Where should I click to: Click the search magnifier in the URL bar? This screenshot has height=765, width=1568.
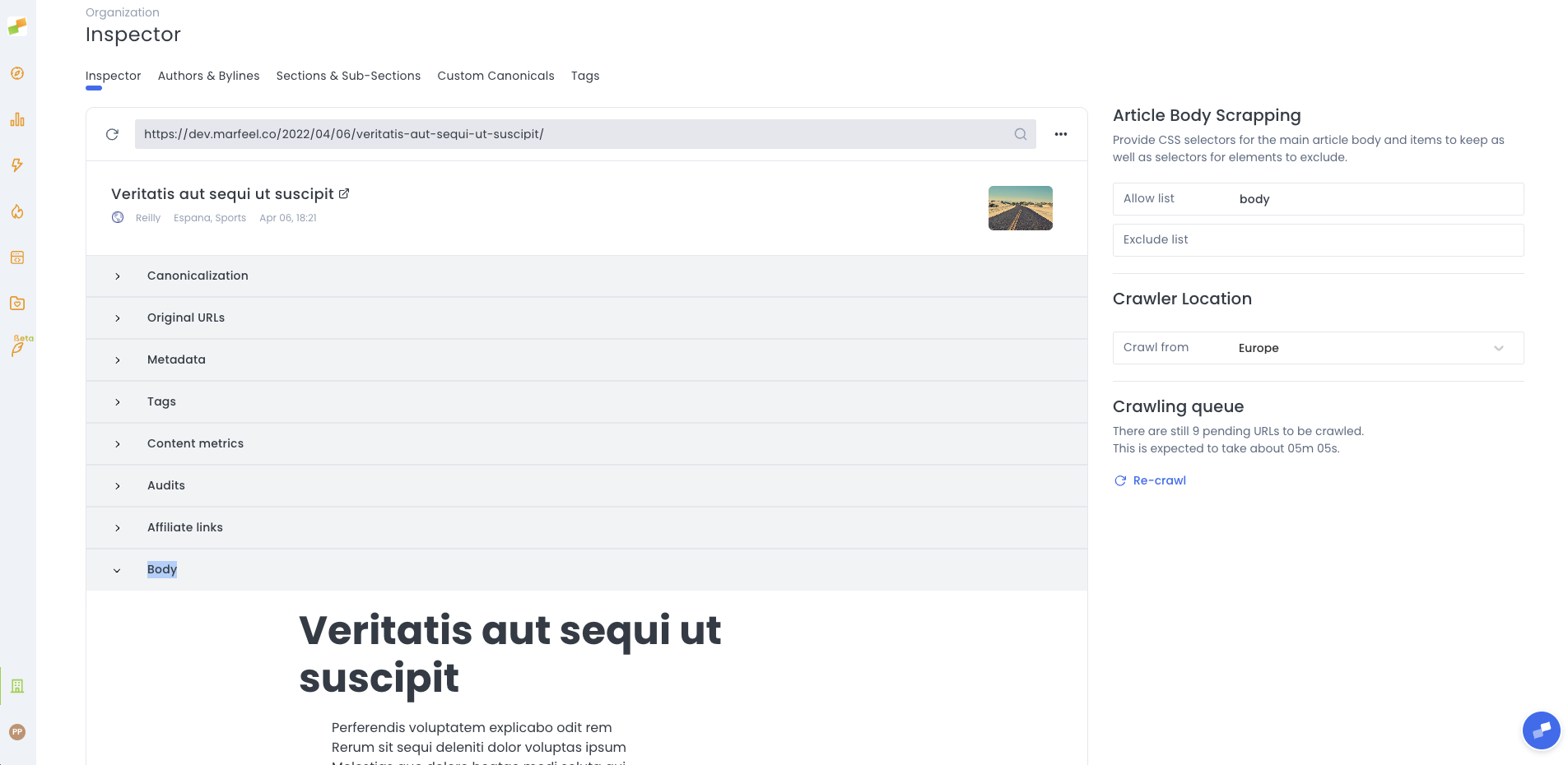pyautogui.click(x=1020, y=134)
